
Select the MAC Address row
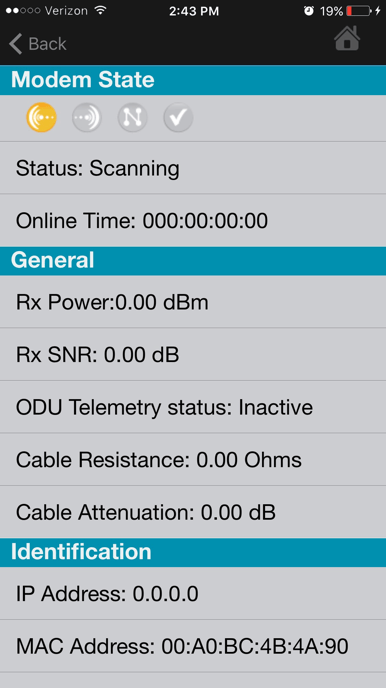click(x=193, y=646)
